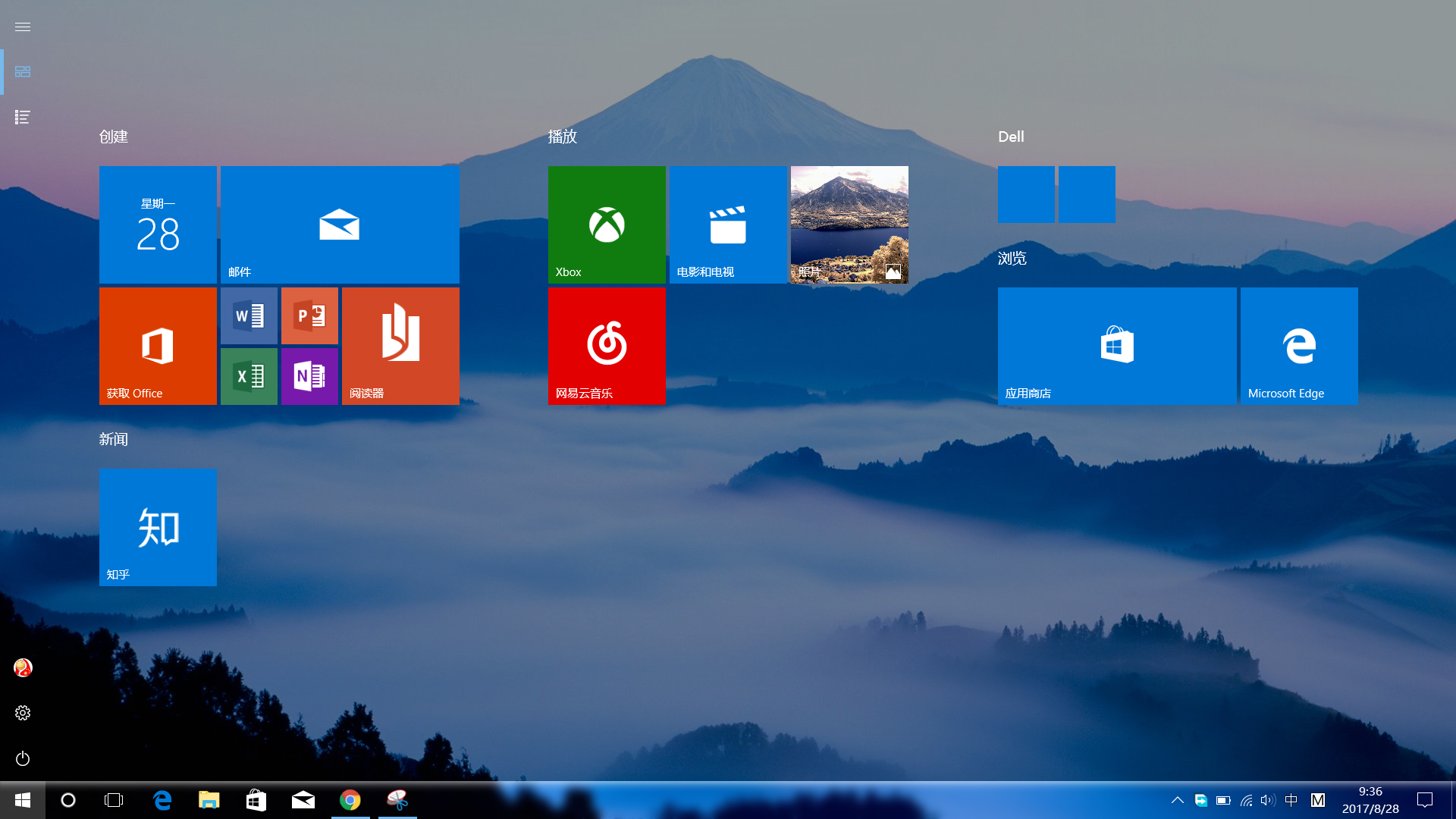This screenshot has height=819, width=1456.
Task: Launch Google Chrome from the taskbar
Action: [350, 800]
